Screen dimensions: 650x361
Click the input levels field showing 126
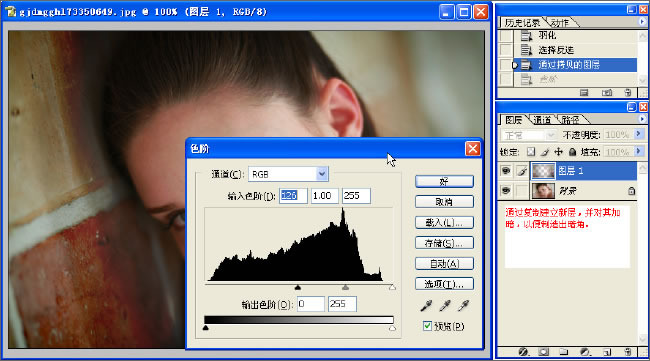[x=293, y=196]
